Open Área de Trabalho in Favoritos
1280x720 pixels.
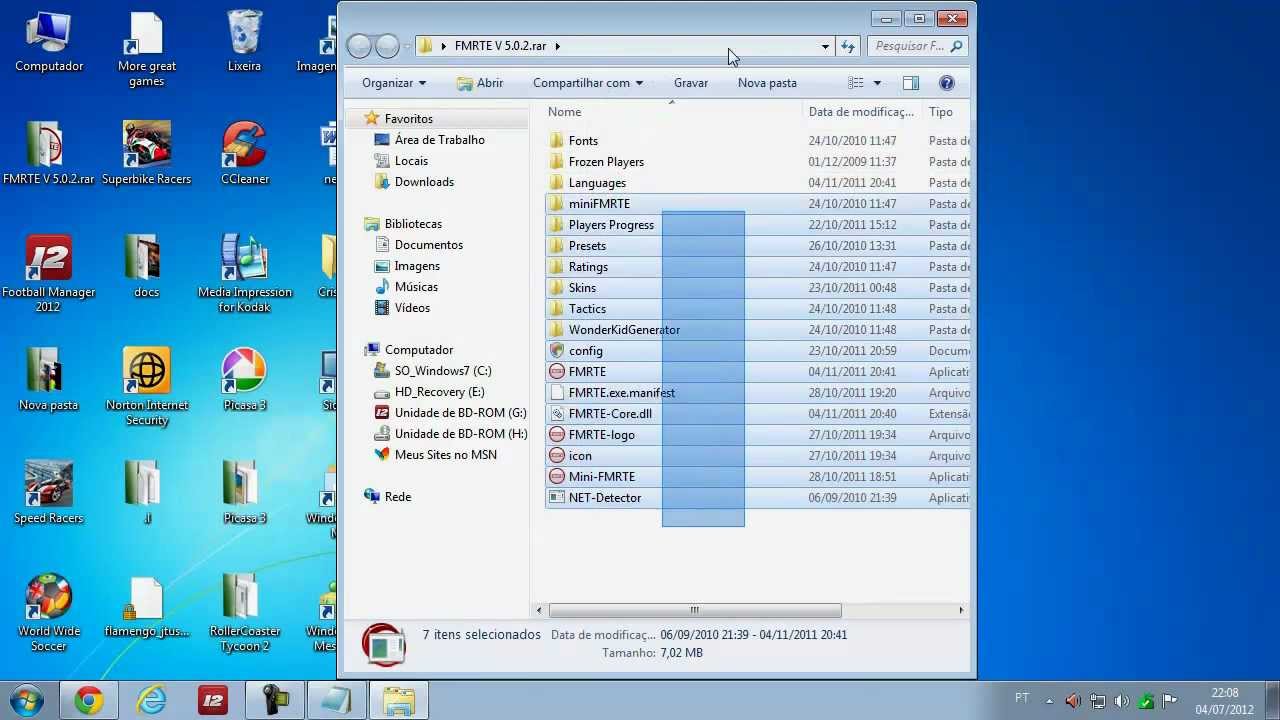[x=439, y=140]
